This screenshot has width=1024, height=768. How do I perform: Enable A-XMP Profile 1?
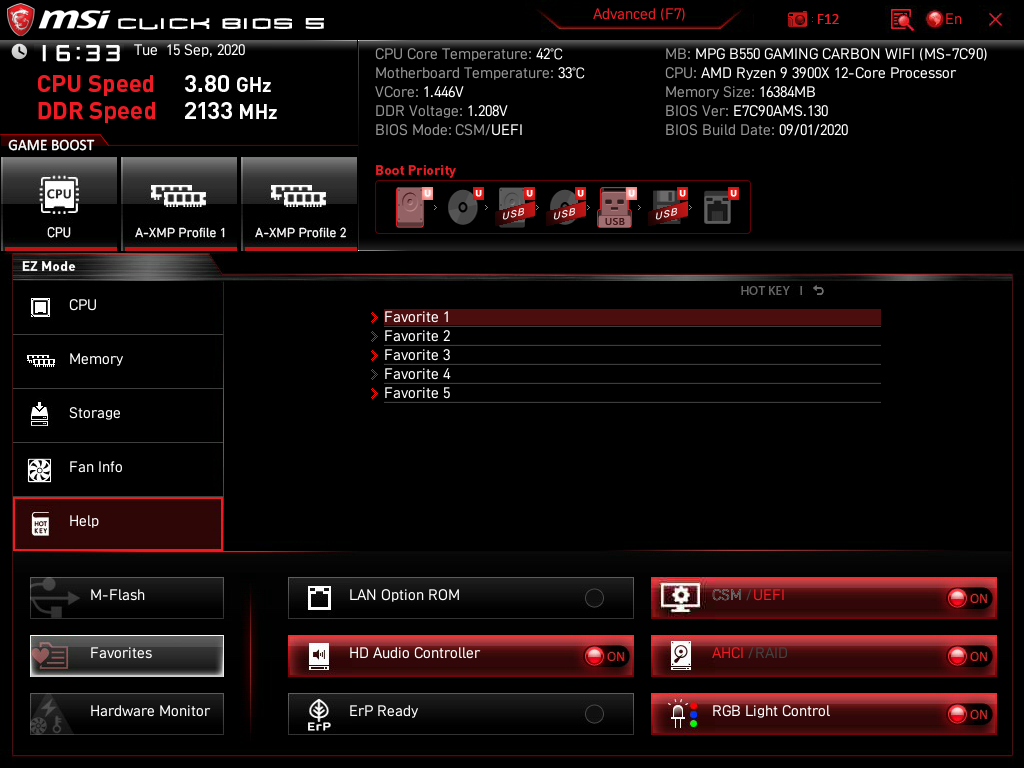pyautogui.click(x=180, y=204)
